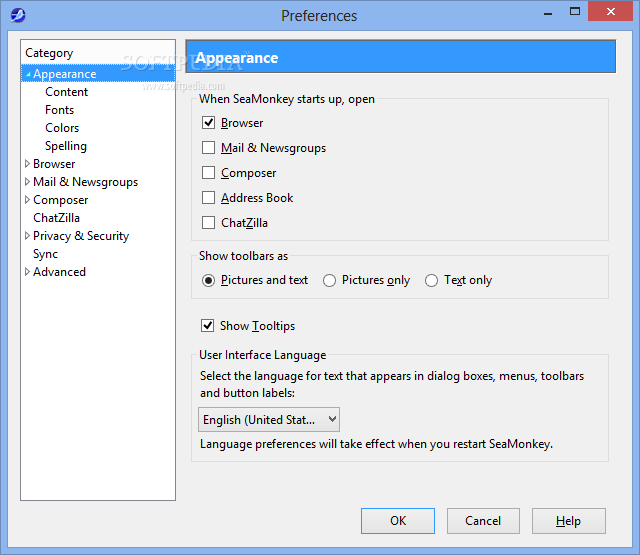Enable Mail & Newsgroups at startup
640x555 pixels.
208,147
